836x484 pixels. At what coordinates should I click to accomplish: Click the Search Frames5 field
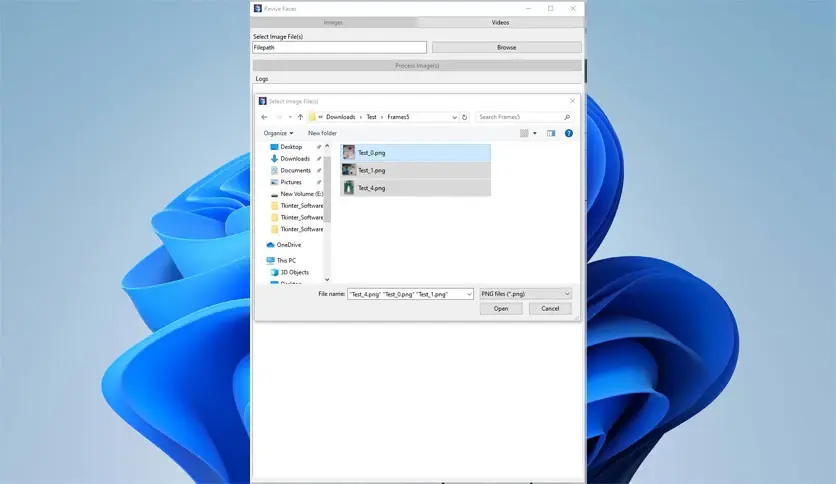(519, 117)
